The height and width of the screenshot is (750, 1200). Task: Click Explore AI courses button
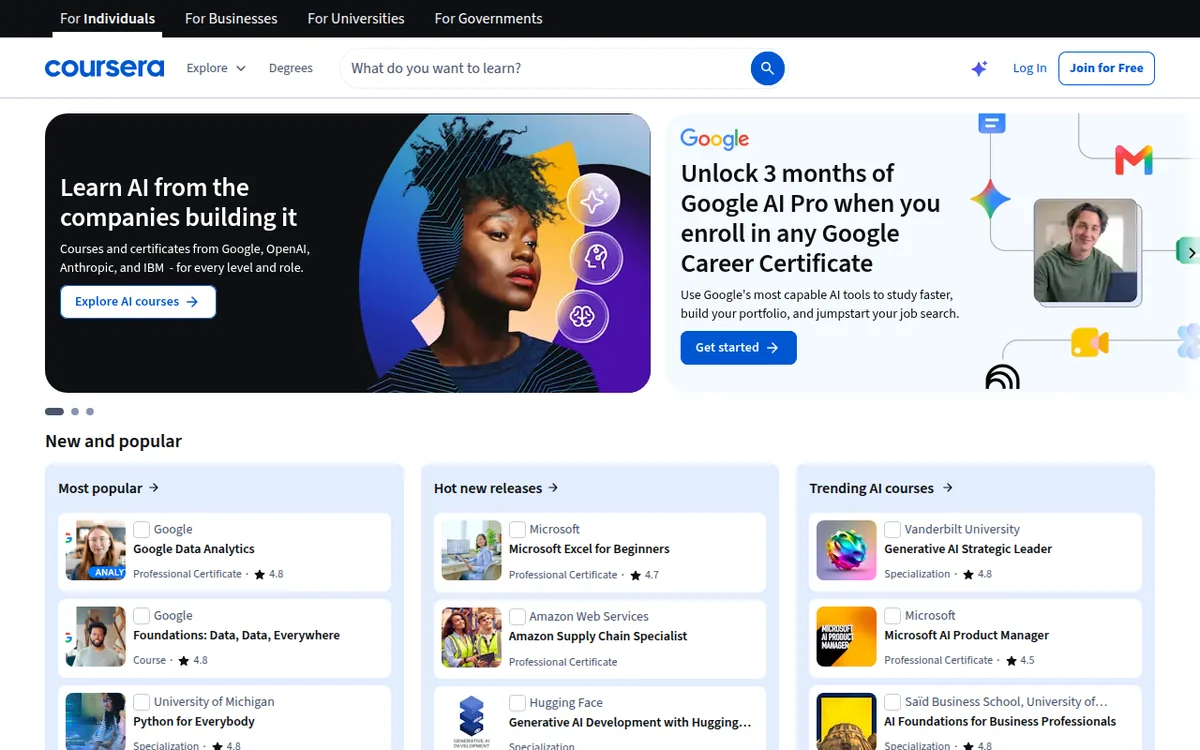tap(138, 302)
